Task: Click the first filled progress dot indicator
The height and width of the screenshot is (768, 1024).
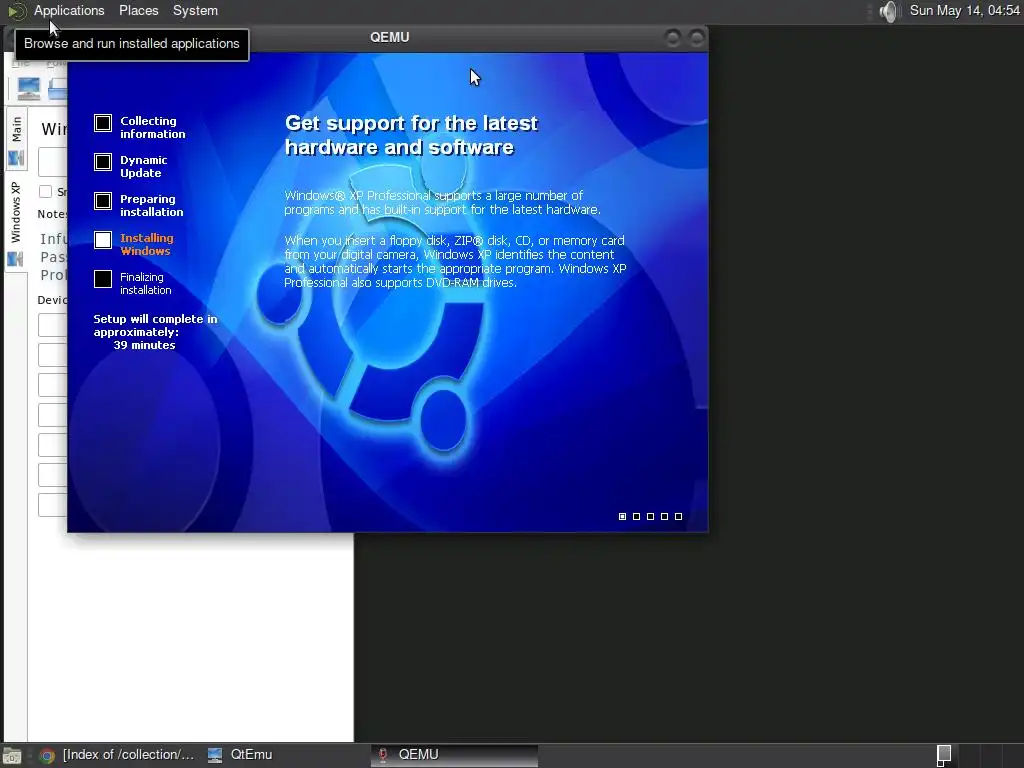Action: pos(622,517)
